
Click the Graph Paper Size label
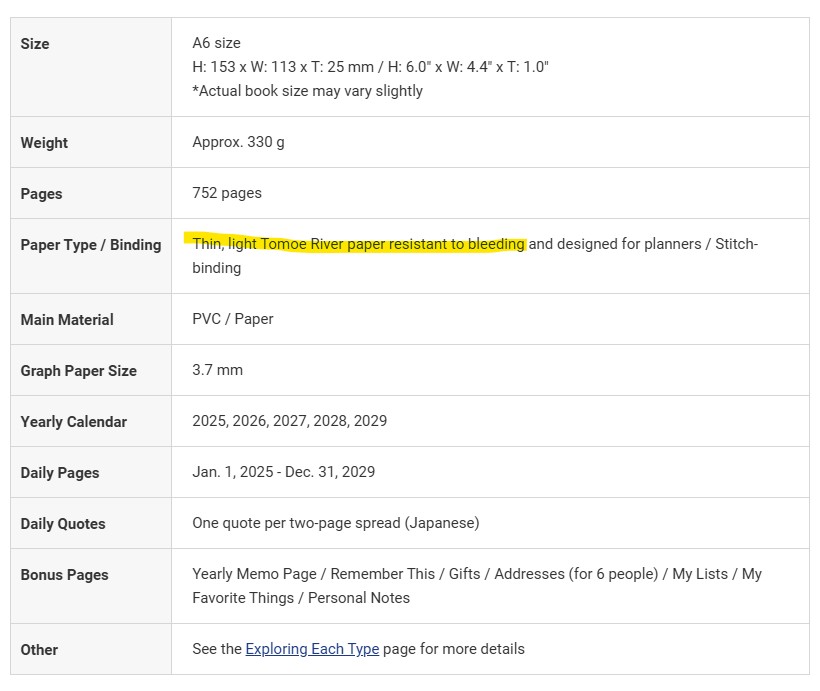click(x=78, y=371)
